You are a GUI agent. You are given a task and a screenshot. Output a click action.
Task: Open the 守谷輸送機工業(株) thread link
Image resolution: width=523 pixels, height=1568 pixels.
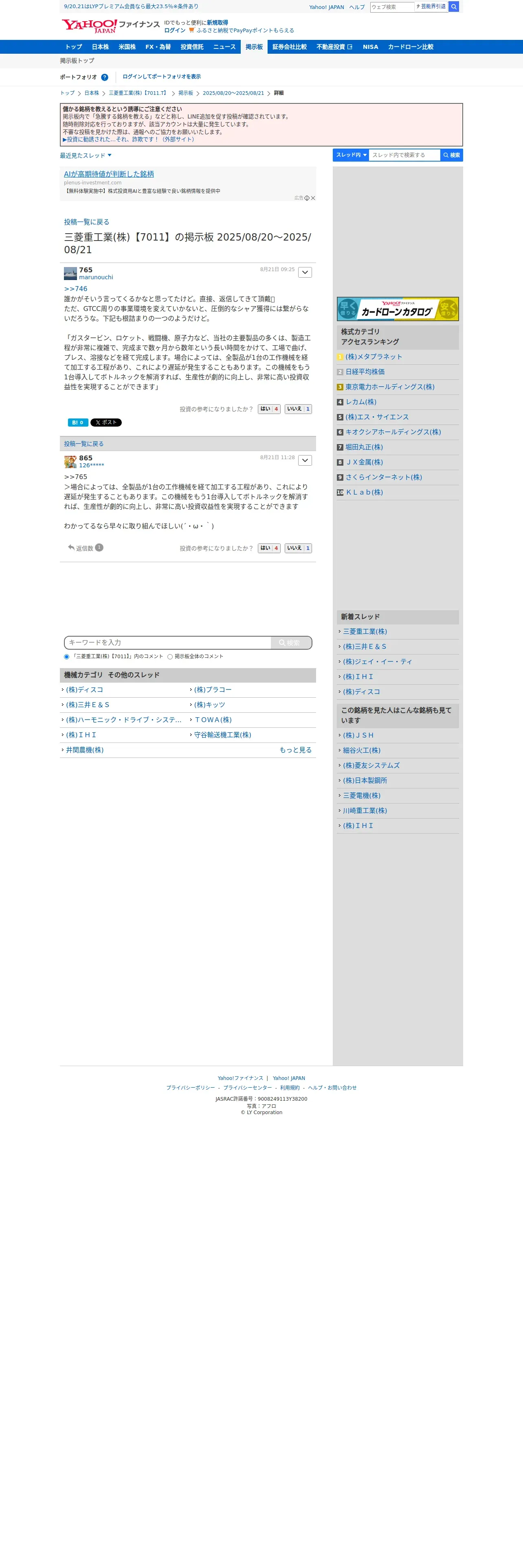(x=222, y=735)
